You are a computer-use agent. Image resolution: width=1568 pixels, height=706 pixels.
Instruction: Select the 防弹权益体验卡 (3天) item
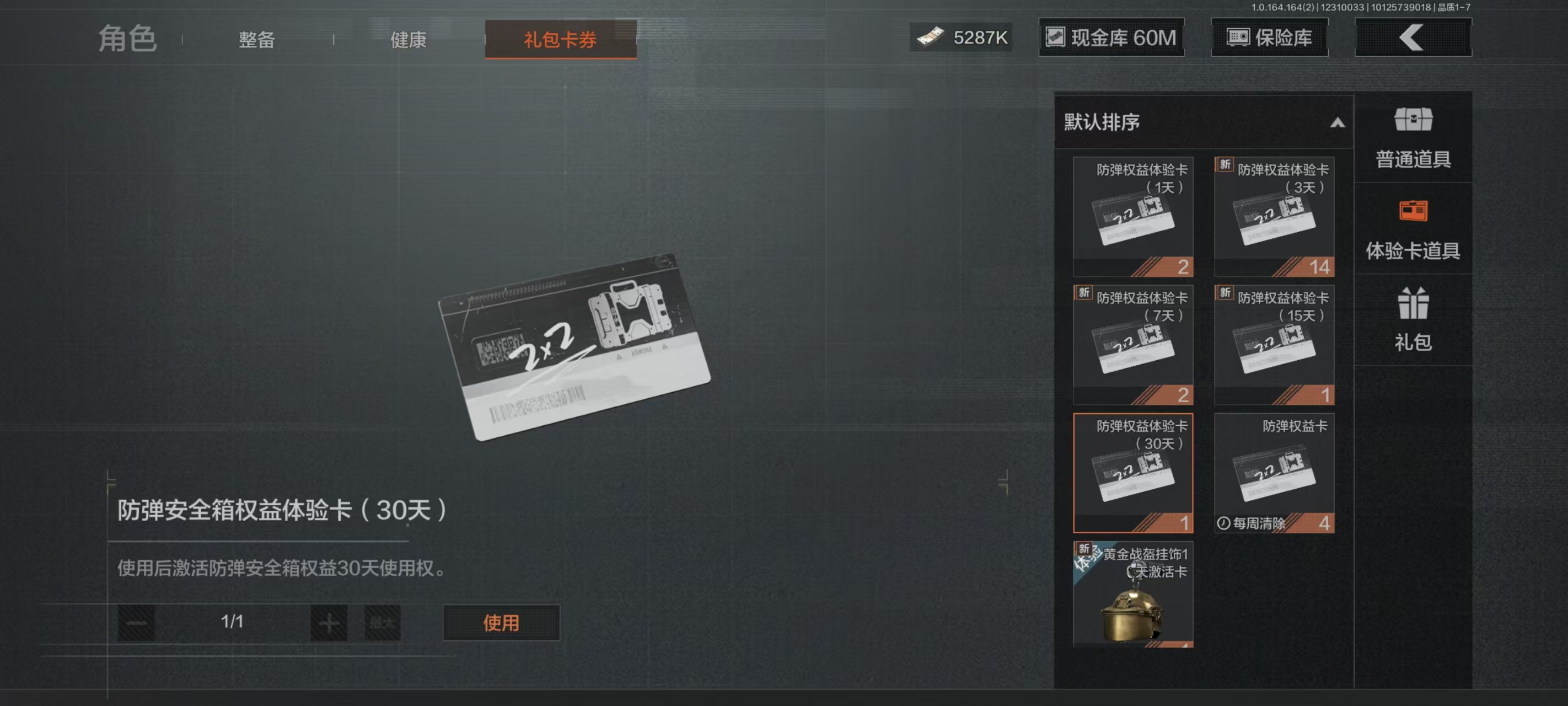(1274, 217)
